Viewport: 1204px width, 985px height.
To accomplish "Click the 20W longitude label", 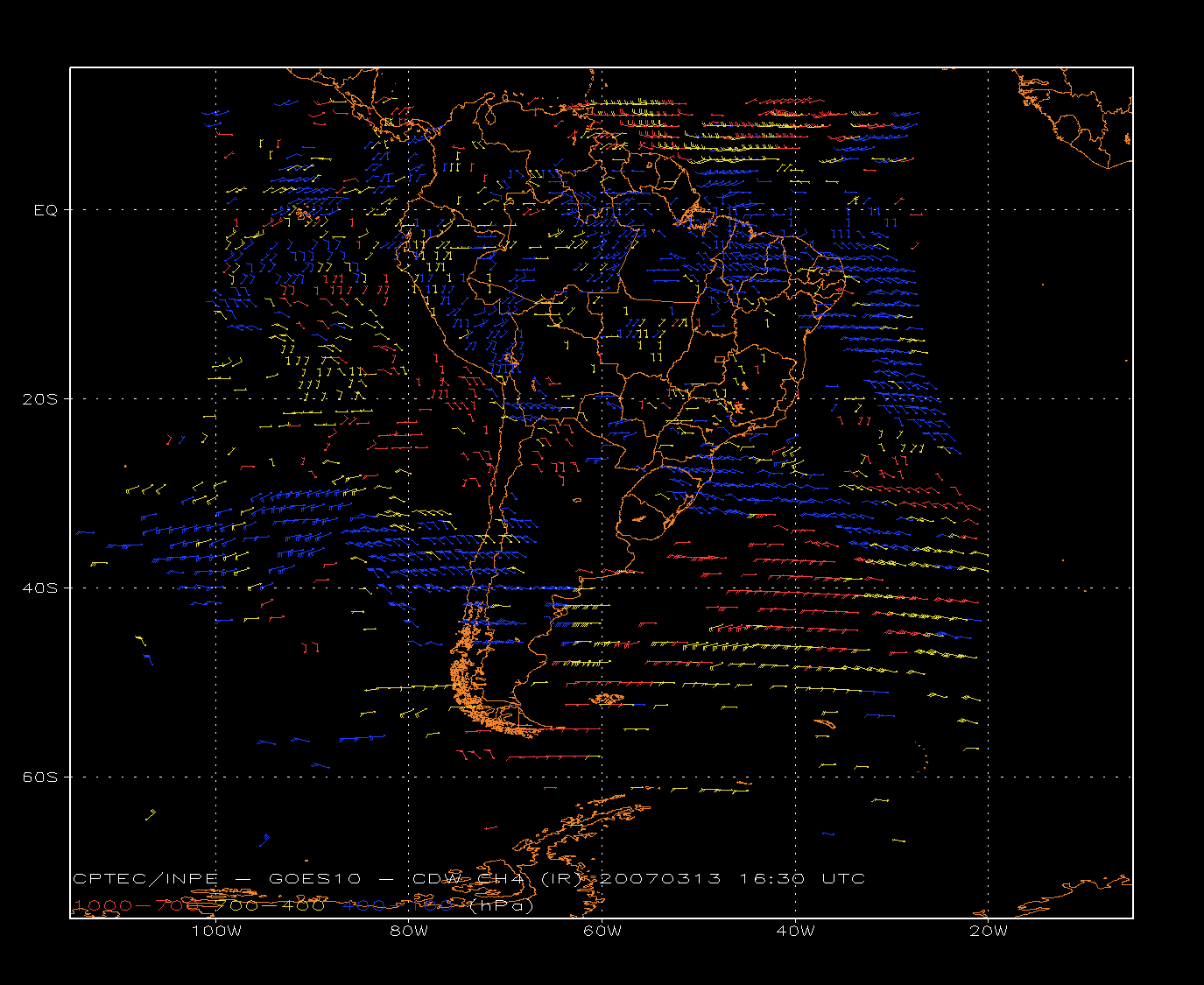I will point(989,931).
